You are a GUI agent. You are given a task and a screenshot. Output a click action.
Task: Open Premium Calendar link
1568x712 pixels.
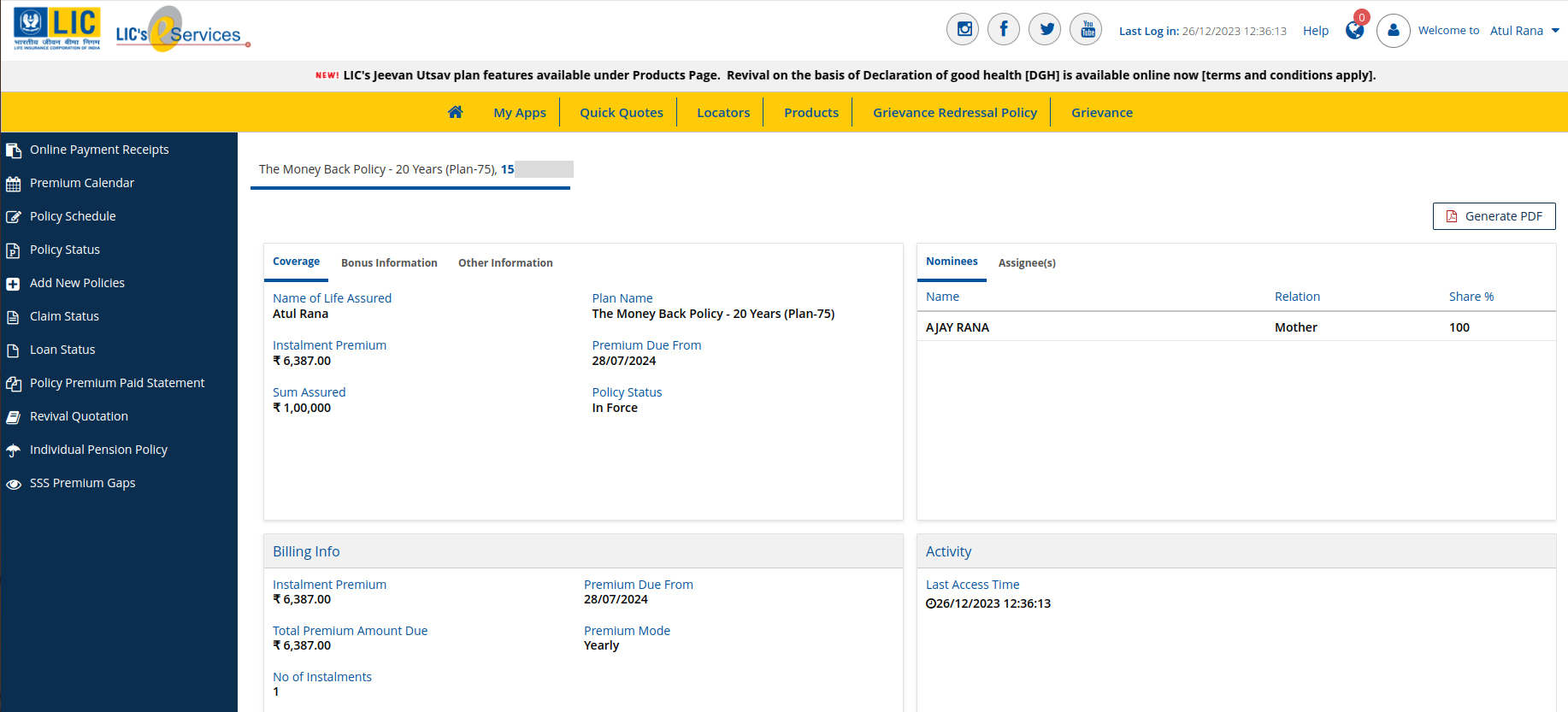pyautogui.click(x=82, y=183)
